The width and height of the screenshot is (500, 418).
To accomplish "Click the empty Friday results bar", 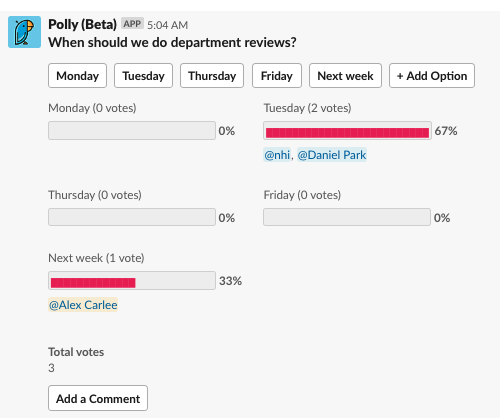I will 347,217.
